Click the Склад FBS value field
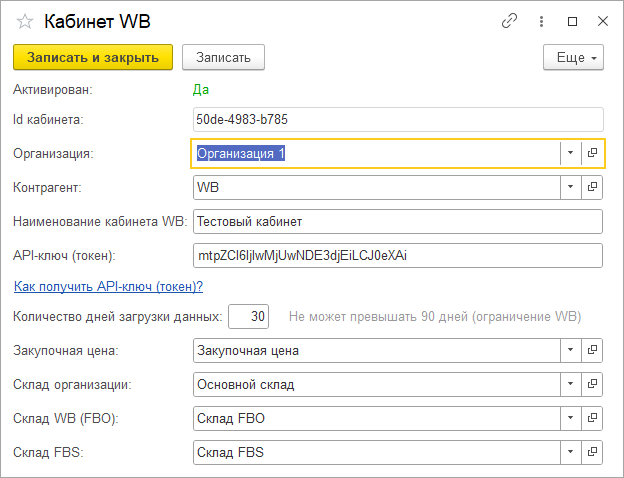The image size is (624, 478). tap(376, 452)
